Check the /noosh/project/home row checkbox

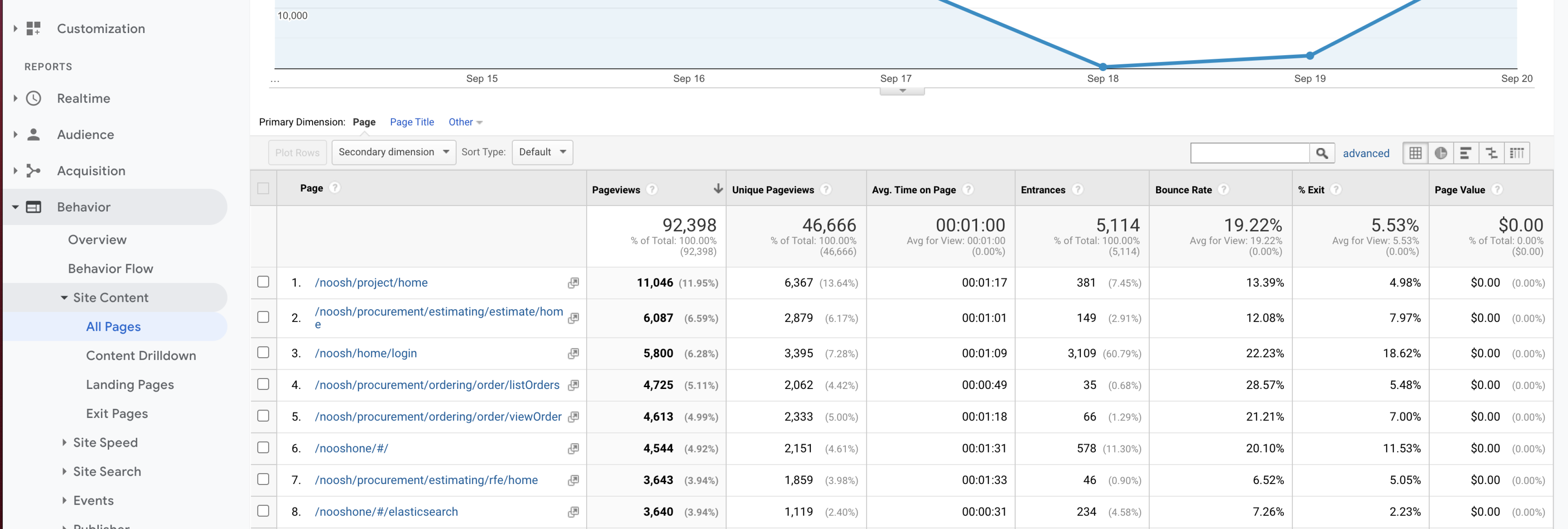click(263, 282)
